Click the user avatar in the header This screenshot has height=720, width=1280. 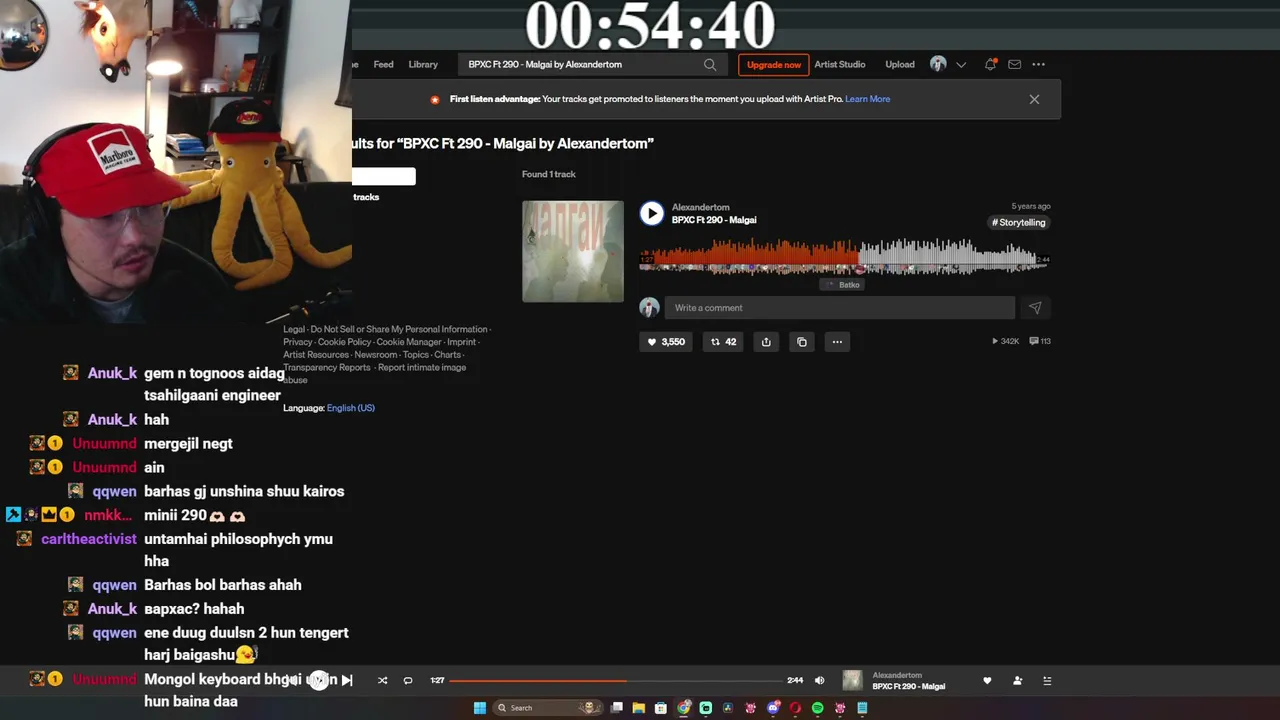938,64
